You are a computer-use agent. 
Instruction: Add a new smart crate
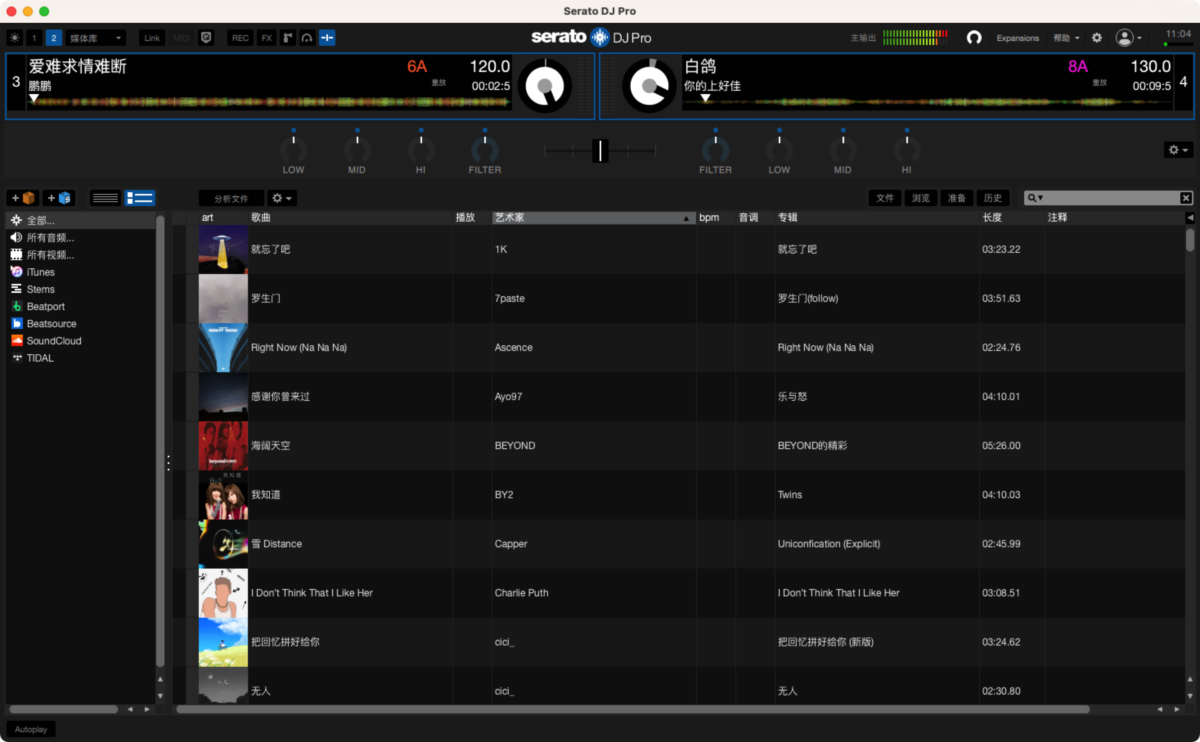[59, 198]
